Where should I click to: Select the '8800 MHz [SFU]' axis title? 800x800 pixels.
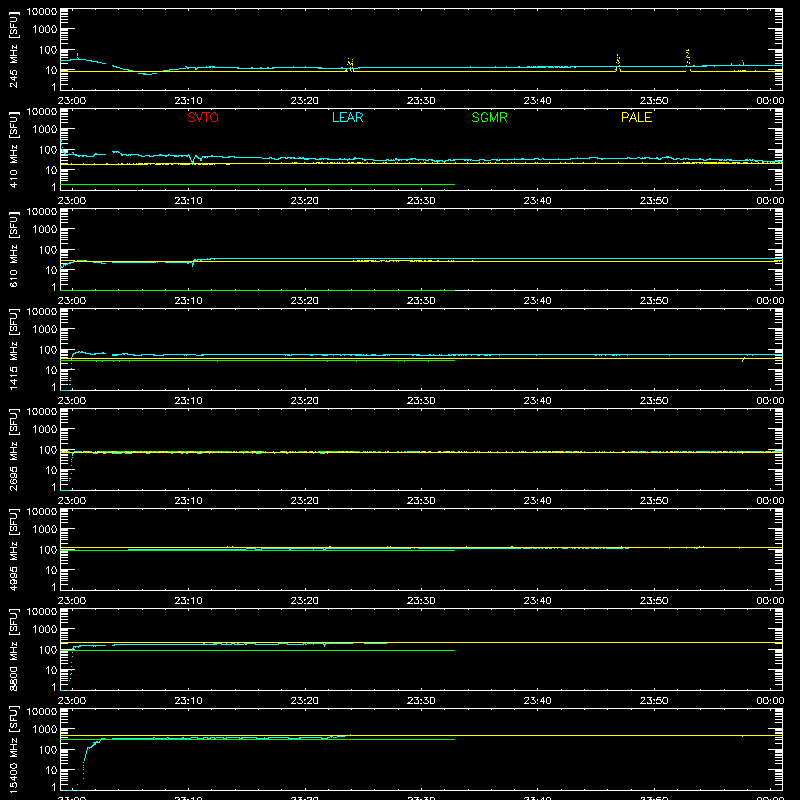14,649
